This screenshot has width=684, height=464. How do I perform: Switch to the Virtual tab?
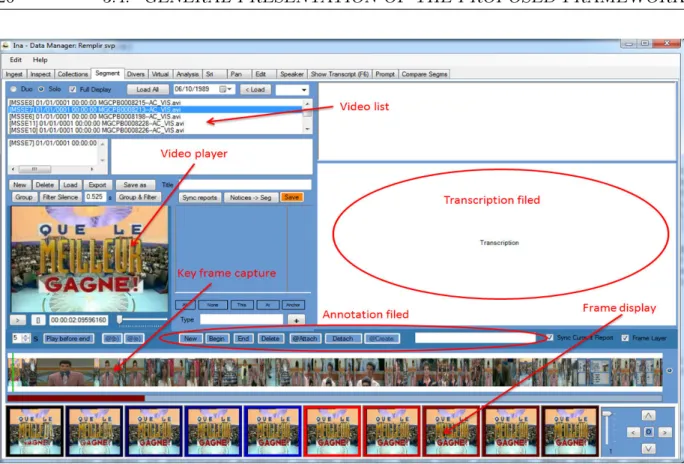tap(160, 74)
